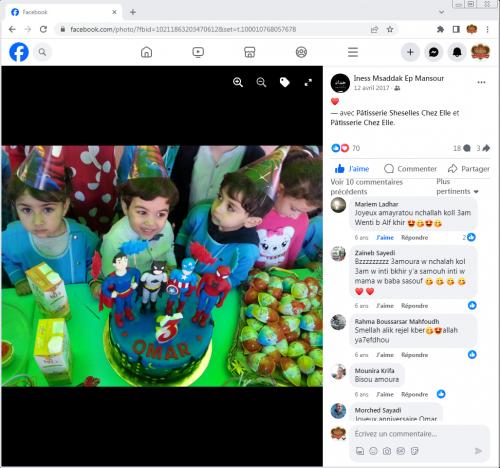Open the hamburger menu icon
The width and height of the screenshot is (500, 468).
tap(353, 52)
